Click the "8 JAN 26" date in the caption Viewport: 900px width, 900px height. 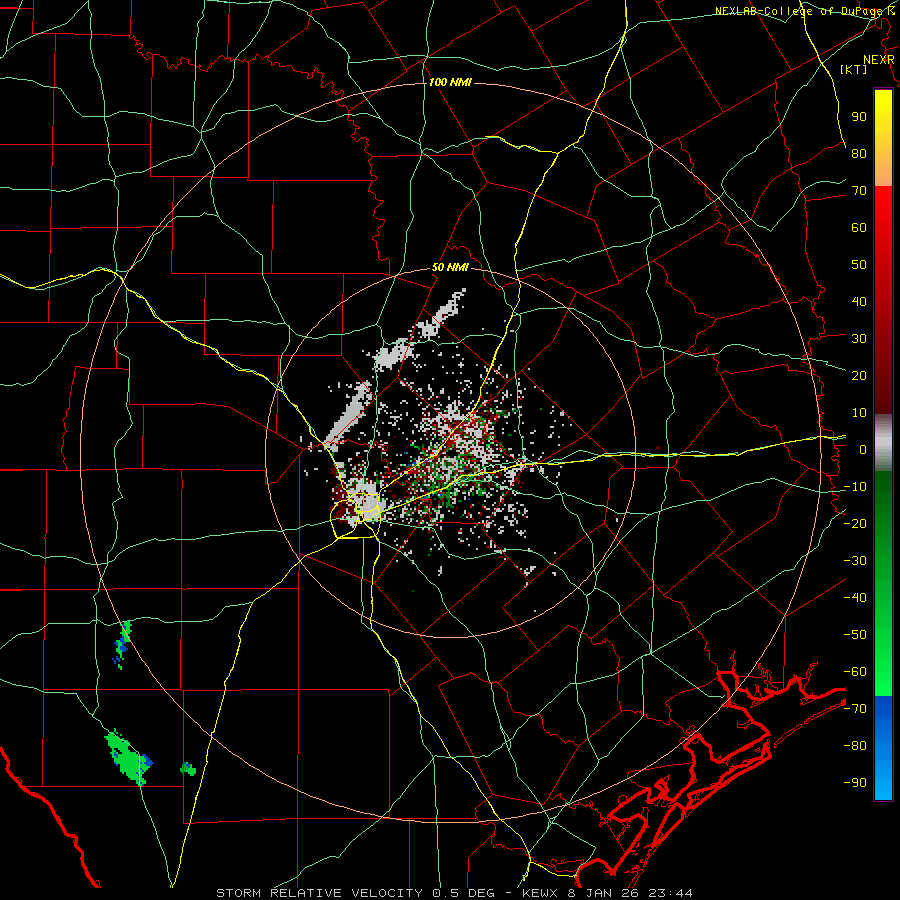pyautogui.click(x=605, y=893)
